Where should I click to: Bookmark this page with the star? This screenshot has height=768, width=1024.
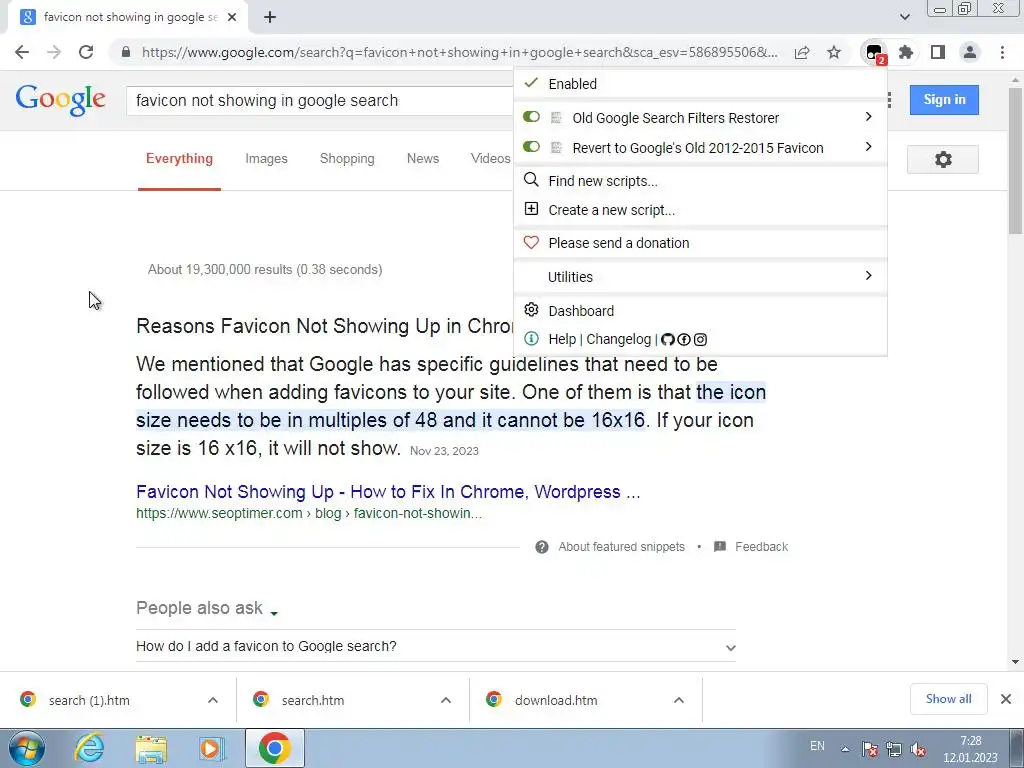tap(834, 52)
